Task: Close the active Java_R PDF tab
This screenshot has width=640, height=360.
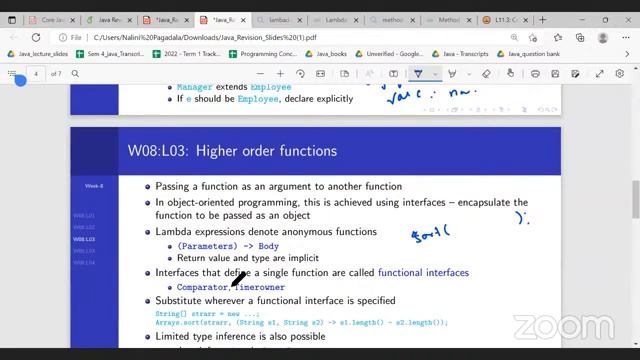Action: [x=243, y=20]
